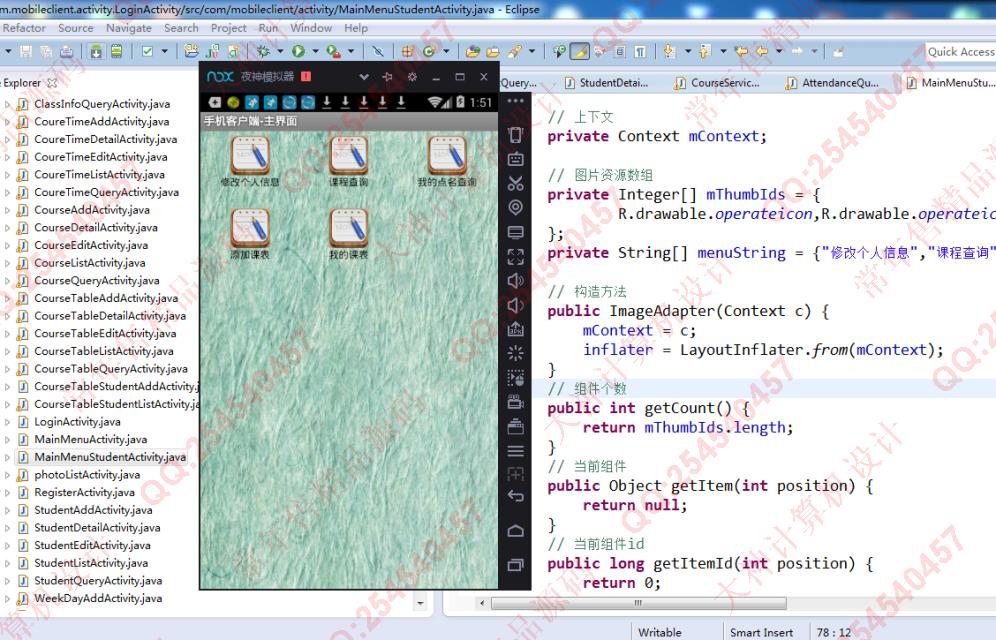Viewport: 996px width, 640px height.
Task: Tap 课程查询 app icon in emulator
Action: tap(349, 161)
